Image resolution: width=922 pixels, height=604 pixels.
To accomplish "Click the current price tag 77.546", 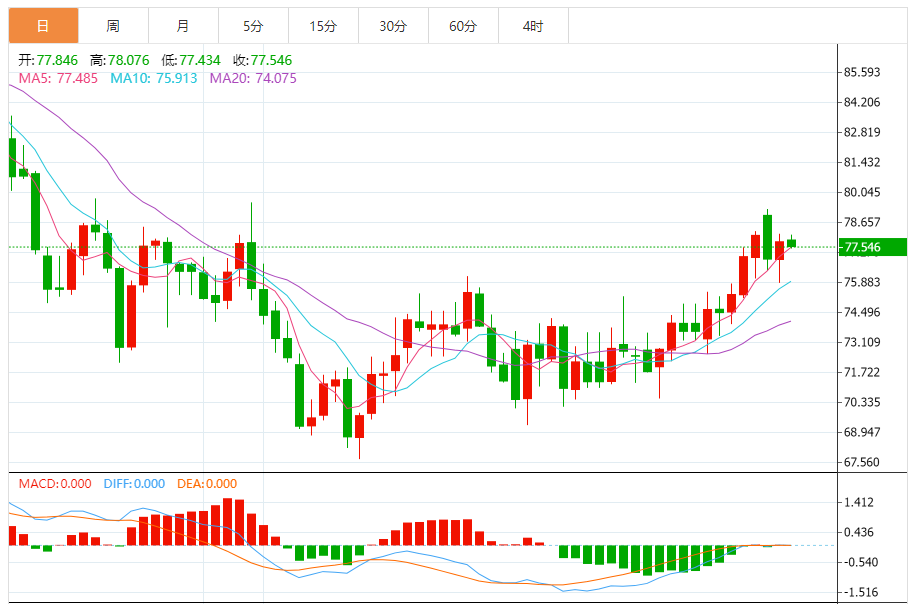I will [x=872, y=247].
